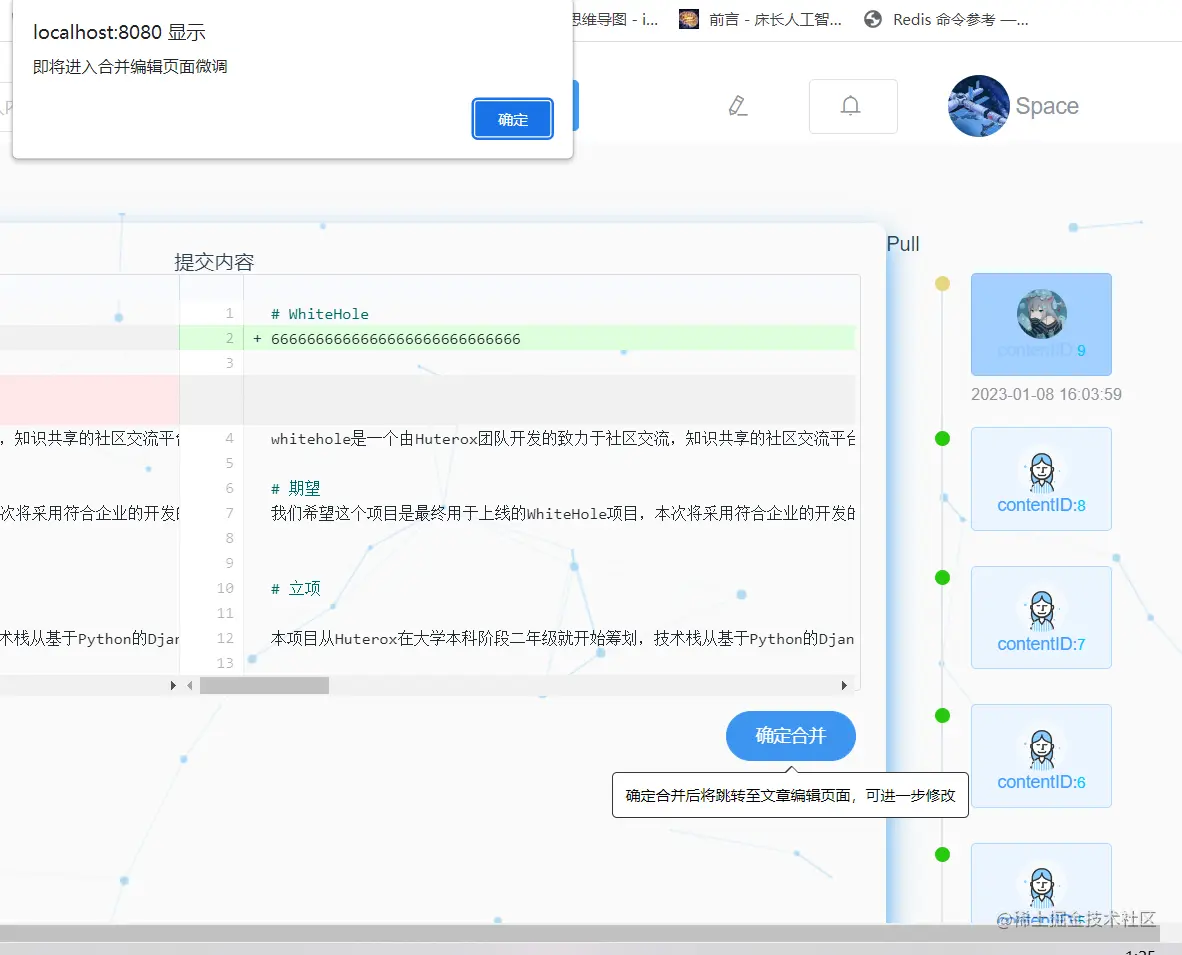Select the pencil edit icon

[738, 105]
